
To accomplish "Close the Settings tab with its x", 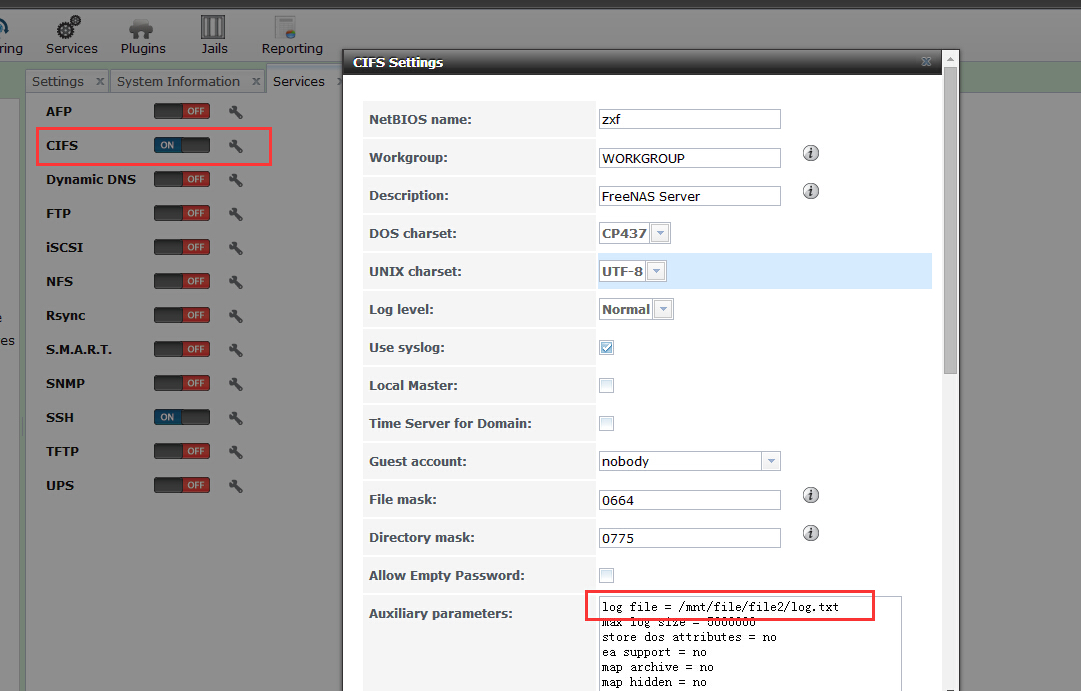I will tap(100, 81).
